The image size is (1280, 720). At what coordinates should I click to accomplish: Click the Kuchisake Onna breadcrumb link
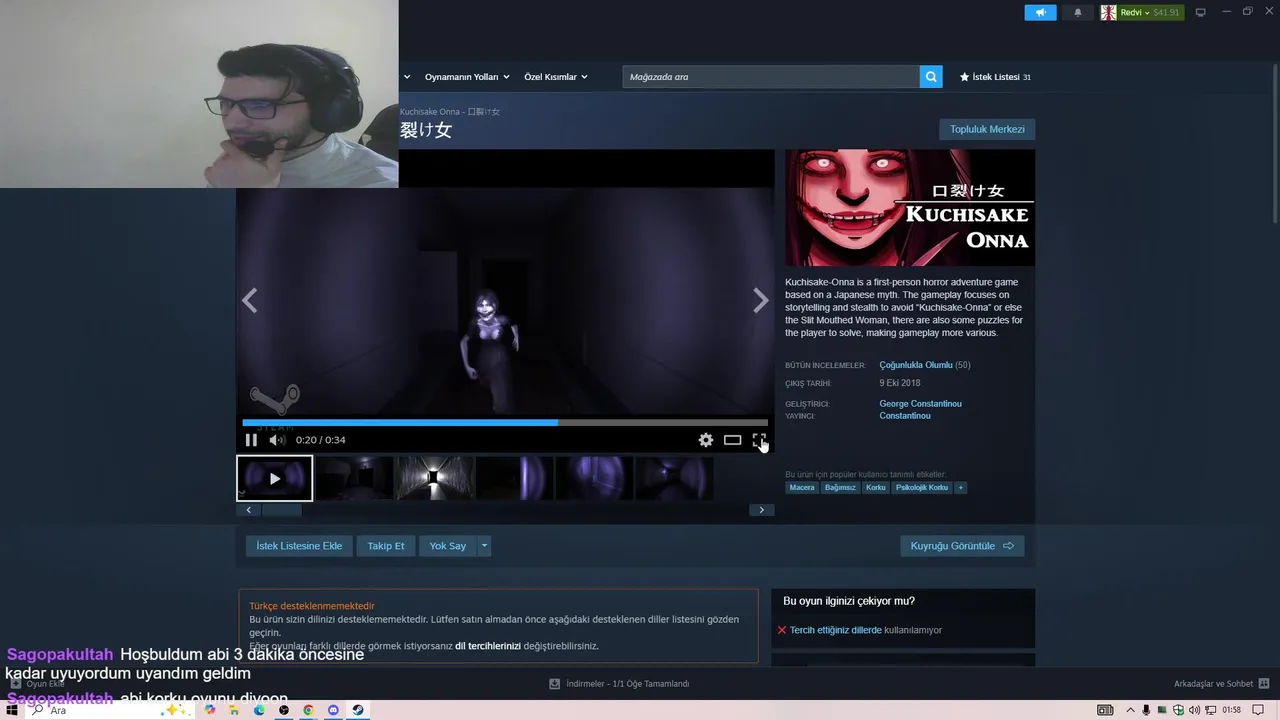(450, 112)
